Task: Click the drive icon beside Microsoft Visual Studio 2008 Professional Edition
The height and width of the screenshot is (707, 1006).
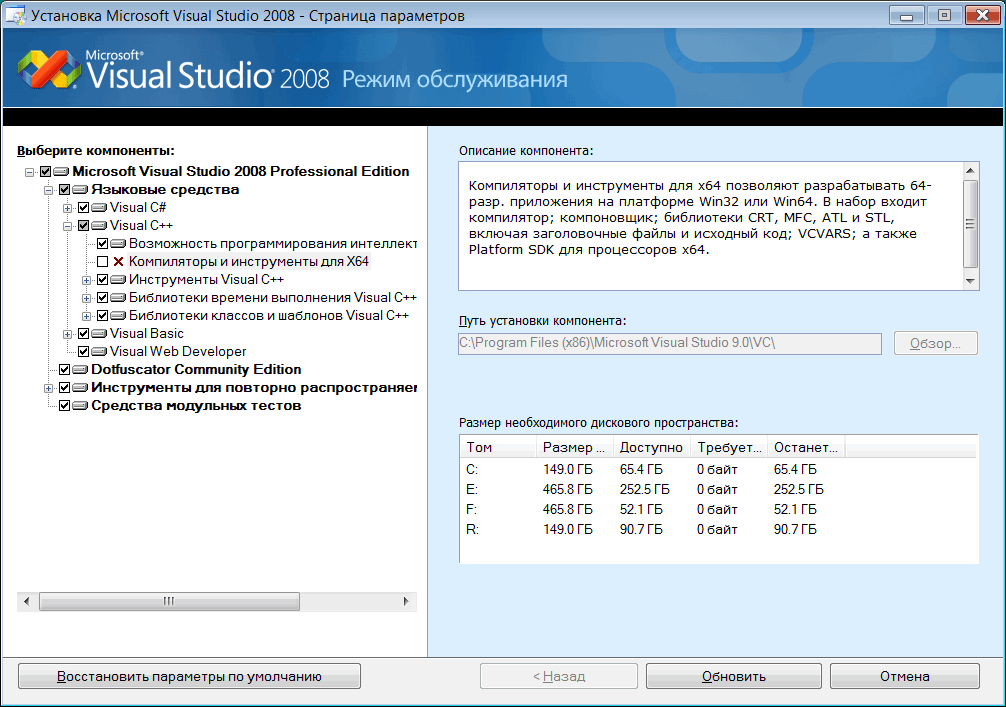Action: [61, 172]
